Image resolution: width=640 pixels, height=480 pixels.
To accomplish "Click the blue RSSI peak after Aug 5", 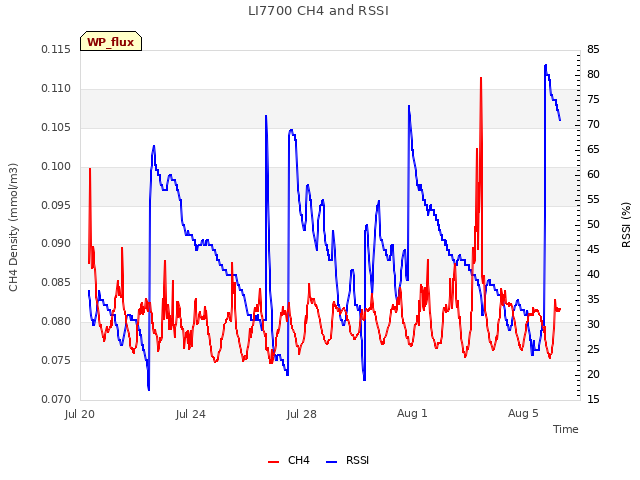I will [546, 65].
